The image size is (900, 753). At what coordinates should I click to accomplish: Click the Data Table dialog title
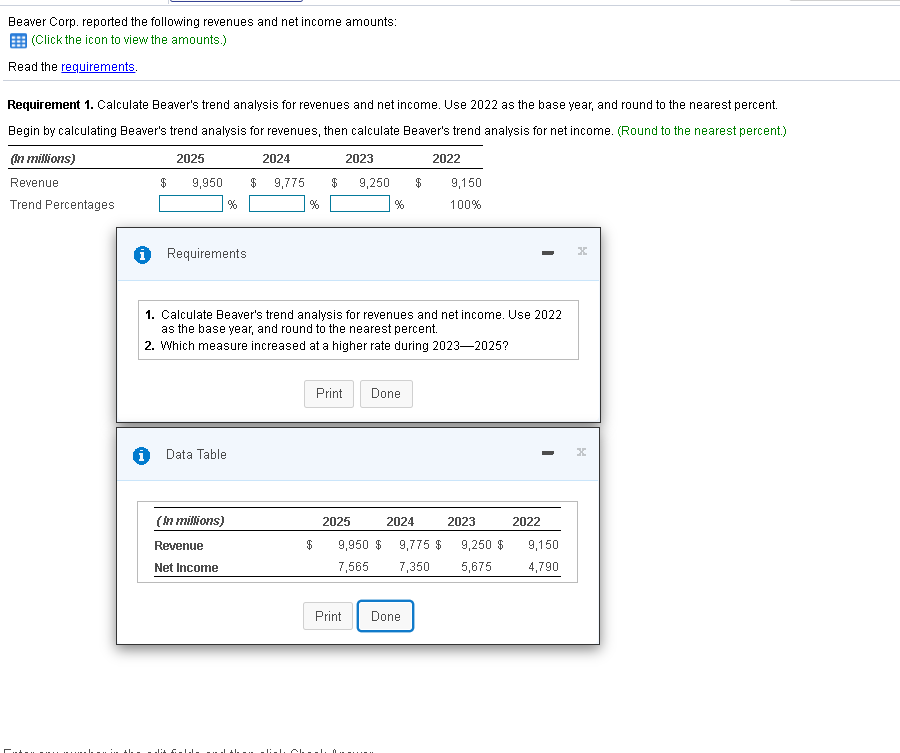(x=196, y=455)
